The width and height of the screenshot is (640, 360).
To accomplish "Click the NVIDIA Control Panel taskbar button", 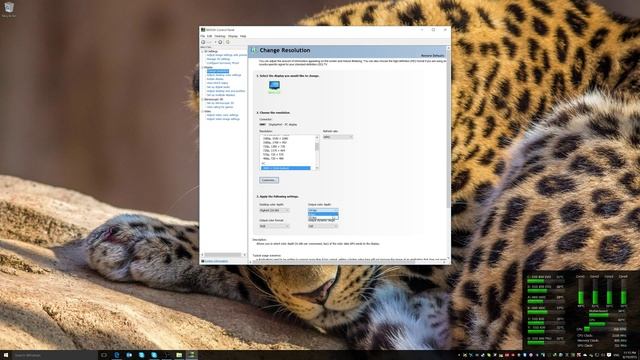I will pos(191,355).
